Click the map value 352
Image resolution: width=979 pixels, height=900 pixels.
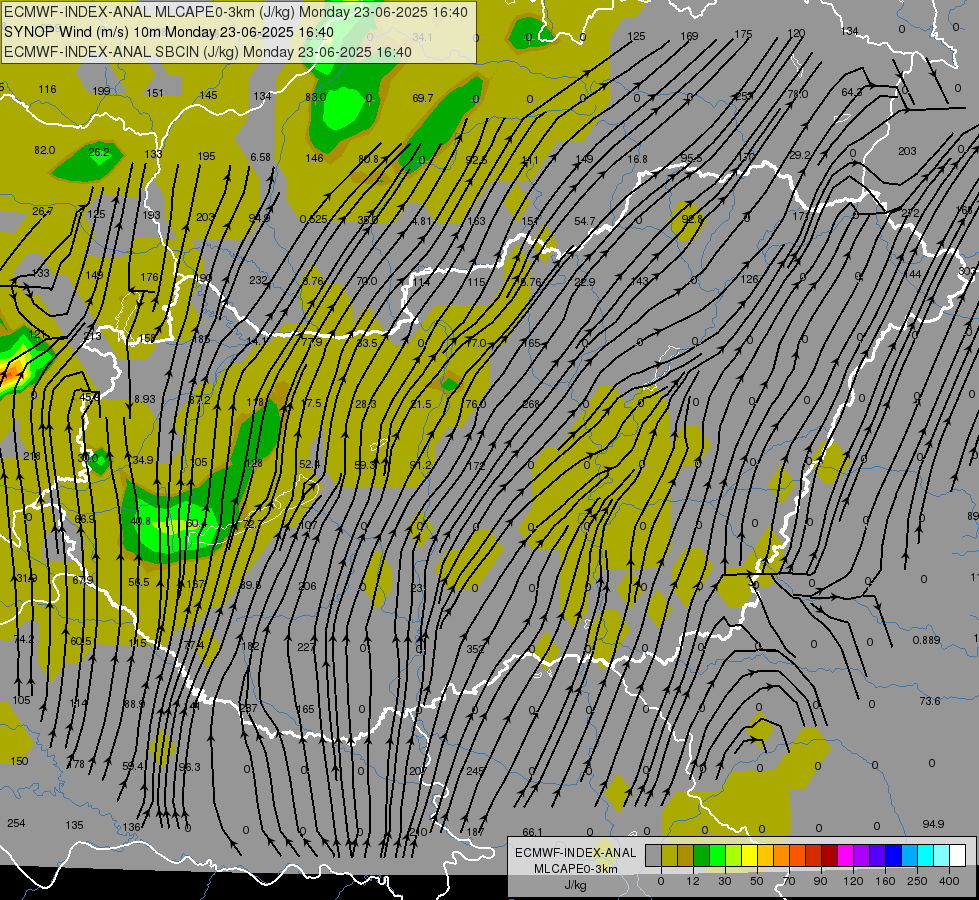(475, 649)
